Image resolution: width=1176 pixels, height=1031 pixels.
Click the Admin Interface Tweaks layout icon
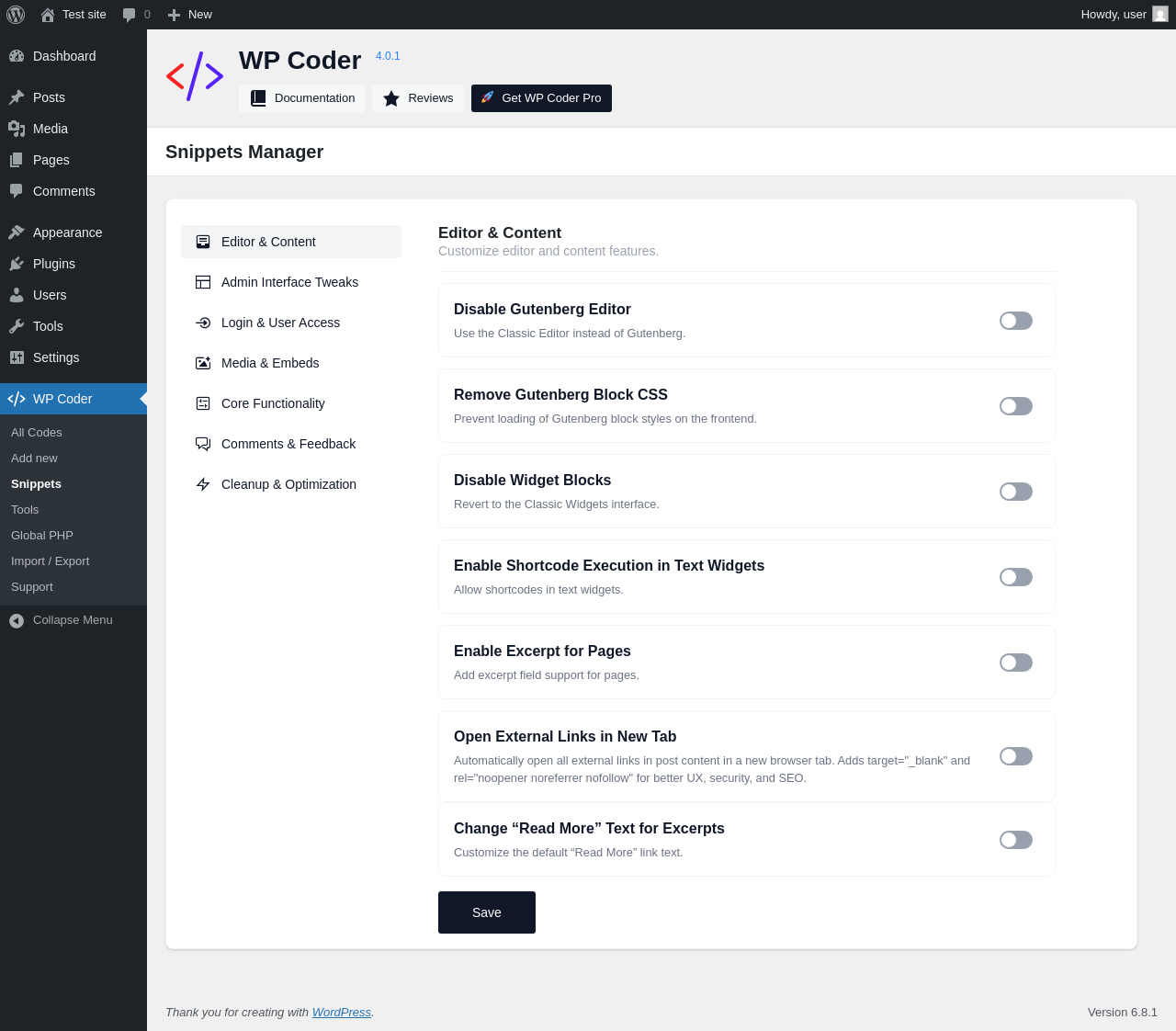[203, 282]
